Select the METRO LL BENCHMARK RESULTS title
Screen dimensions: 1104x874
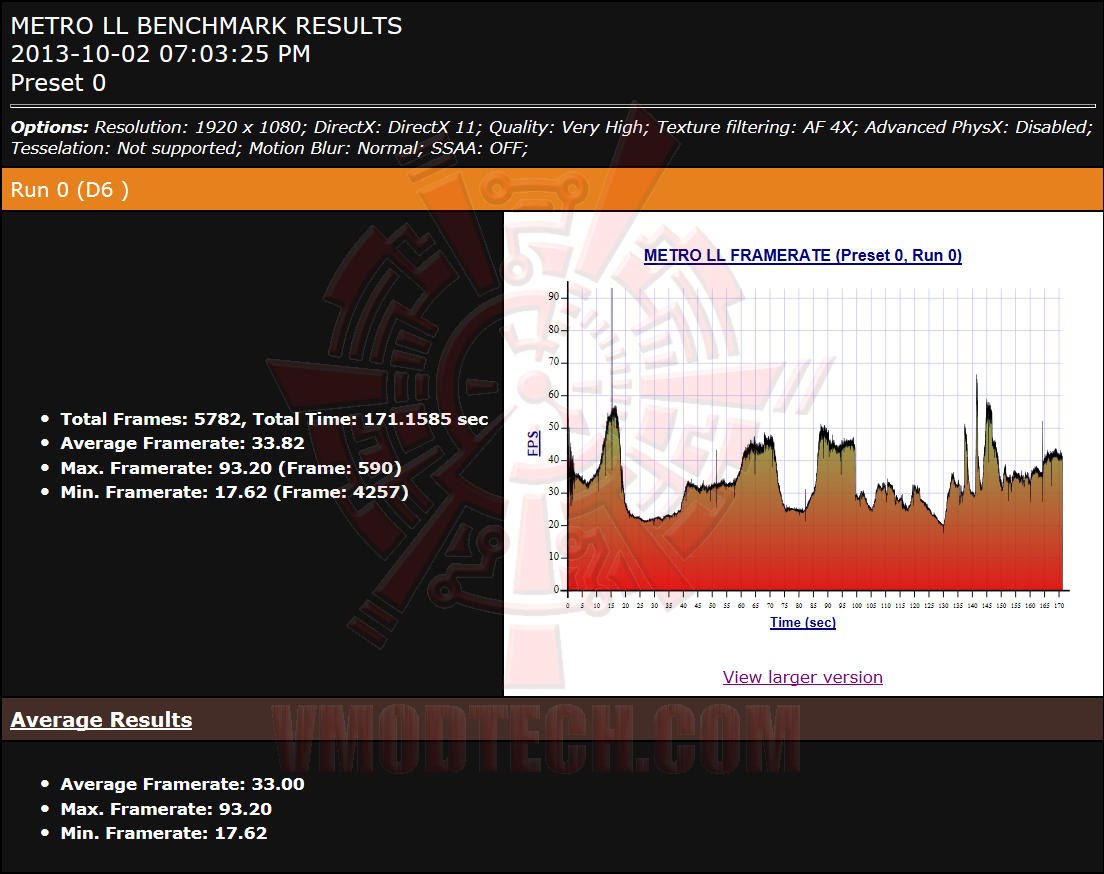click(206, 26)
